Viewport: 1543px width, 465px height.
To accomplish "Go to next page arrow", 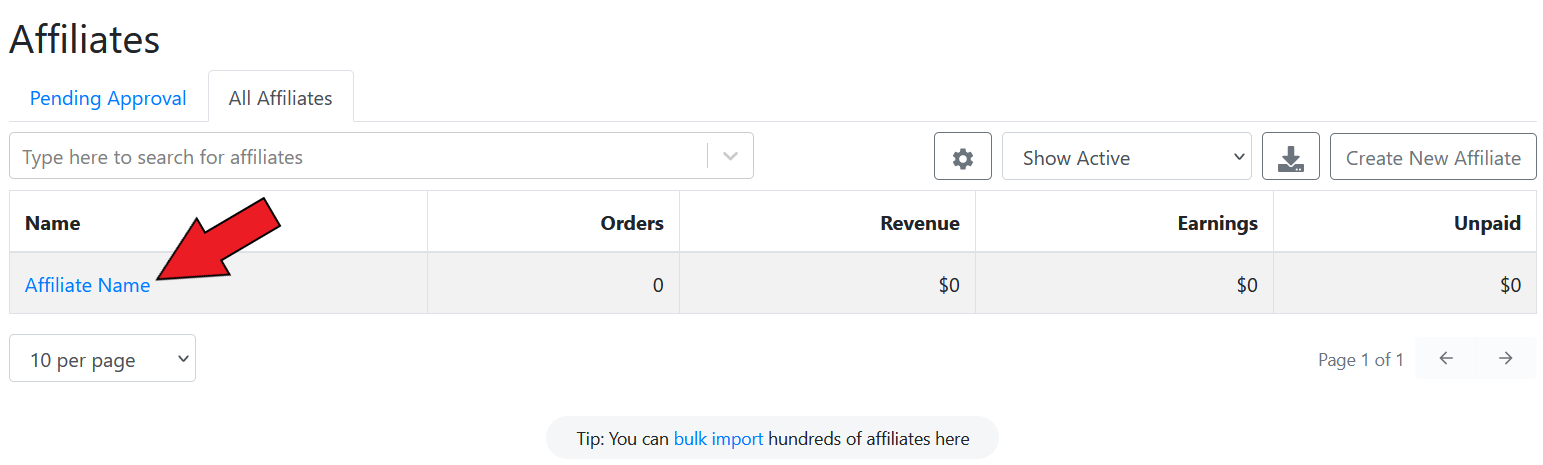I will 1506,359.
